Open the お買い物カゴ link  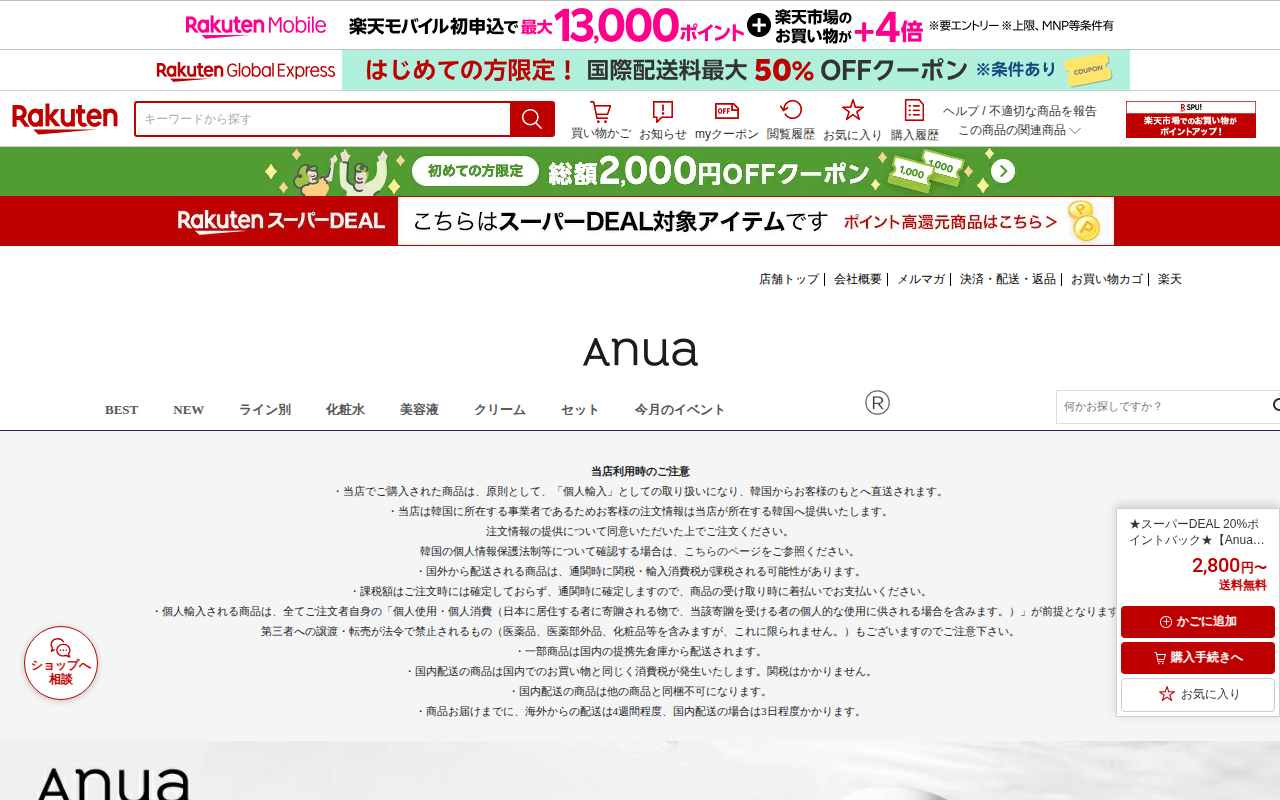[x=1107, y=279]
